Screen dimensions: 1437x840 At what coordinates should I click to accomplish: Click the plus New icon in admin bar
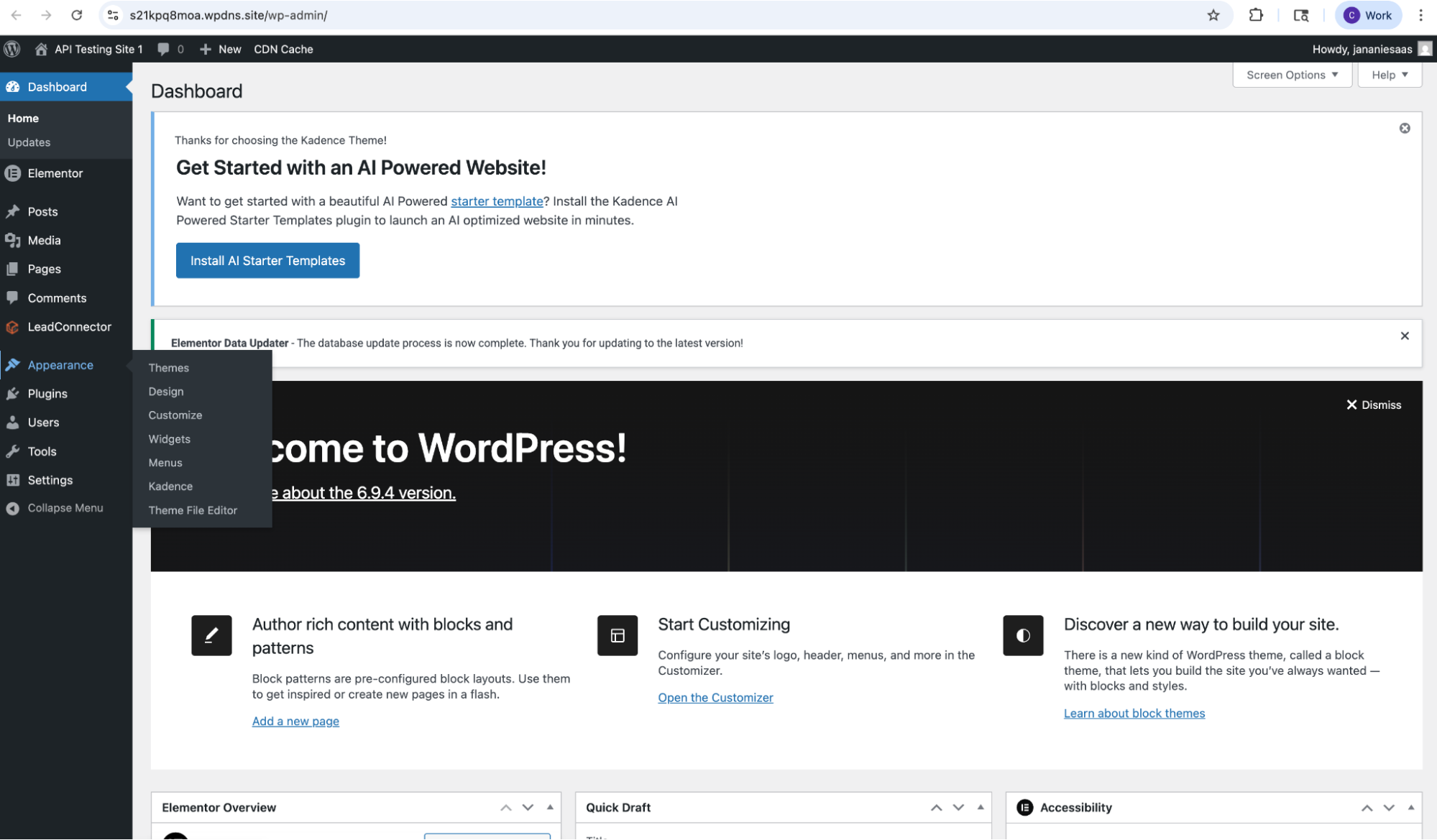(206, 49)
